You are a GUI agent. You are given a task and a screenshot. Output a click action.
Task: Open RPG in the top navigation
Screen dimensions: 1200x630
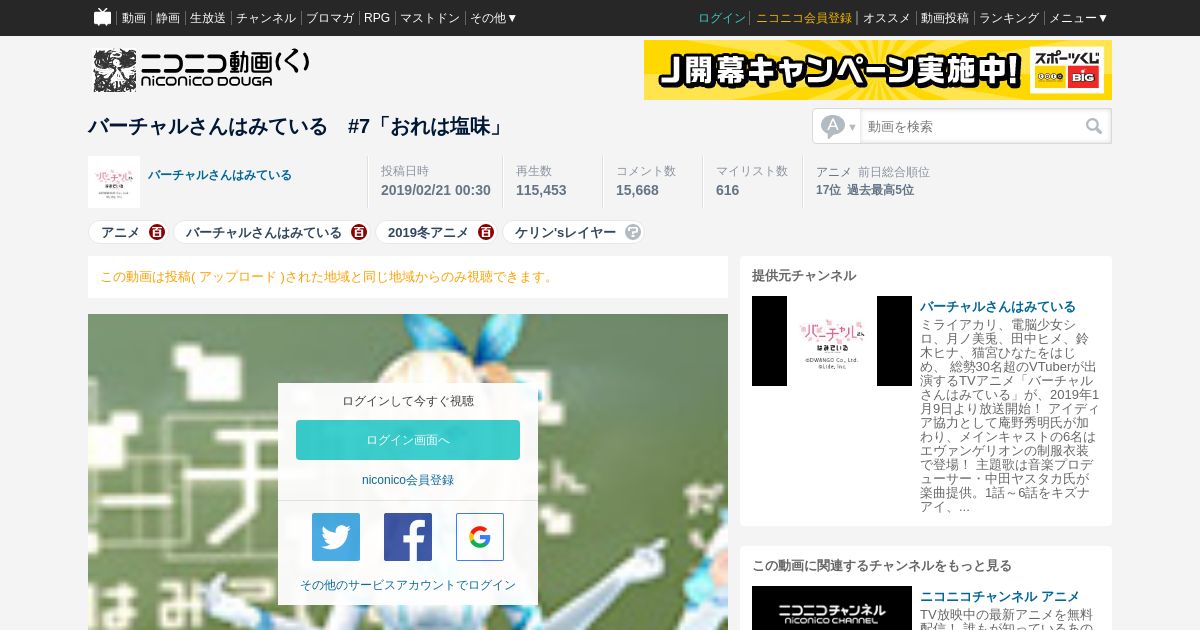pyautogui.click(x=377, y=18)
